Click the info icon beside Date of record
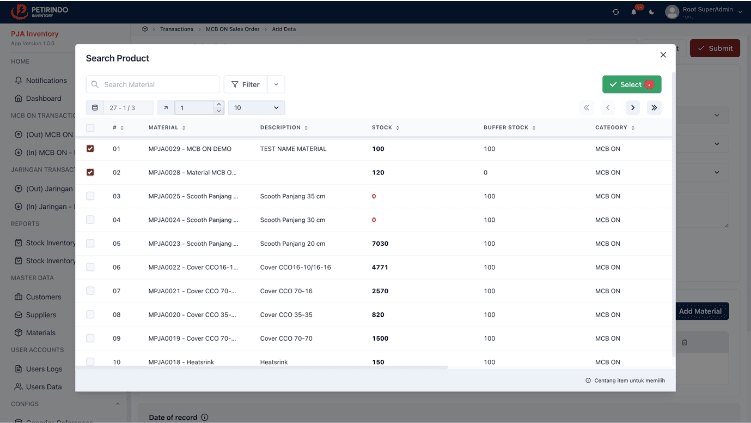This screenshot has width=751, height=423. point(205,417)
